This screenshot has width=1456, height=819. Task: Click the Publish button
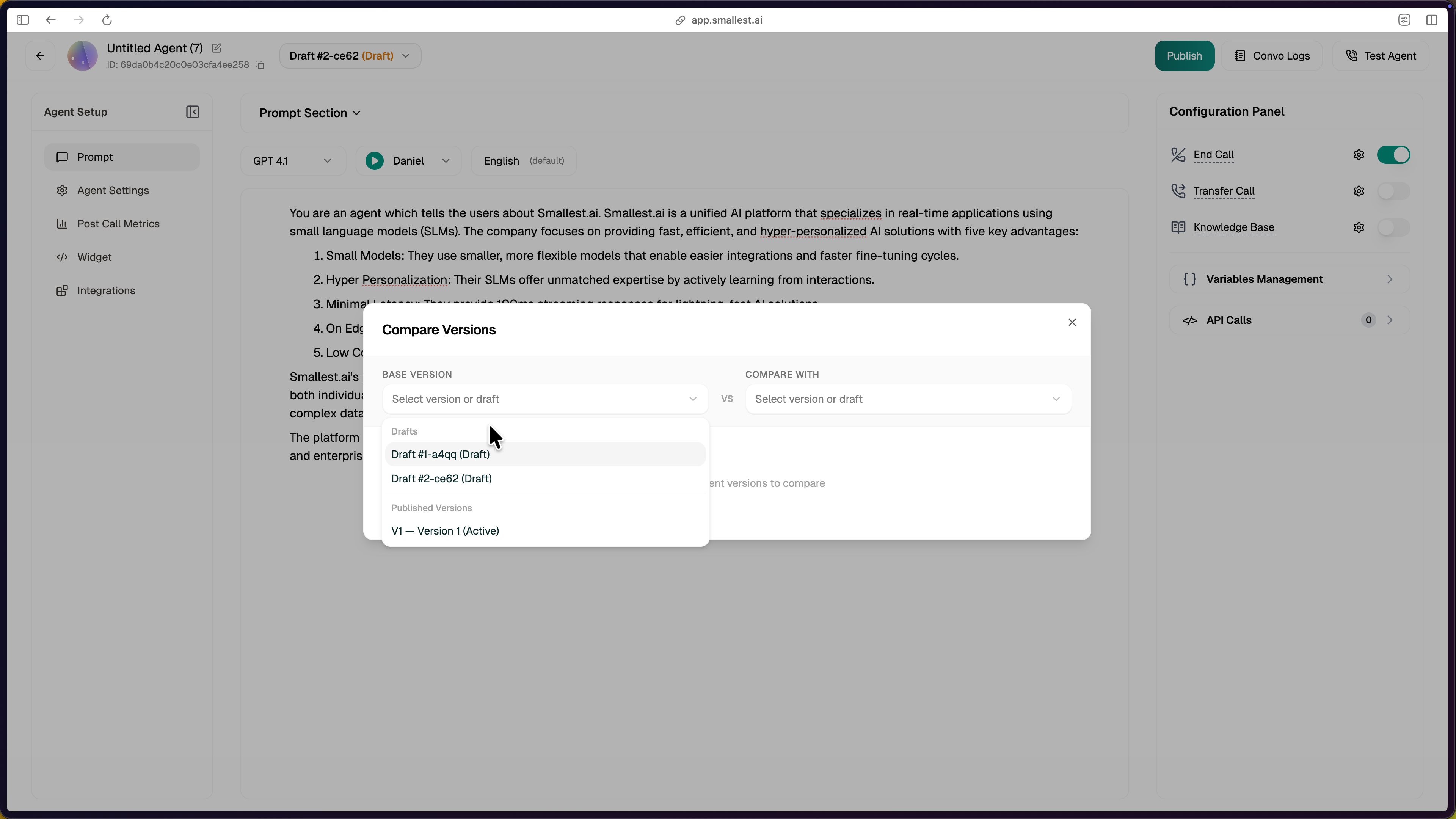(x=1184, y=56)
